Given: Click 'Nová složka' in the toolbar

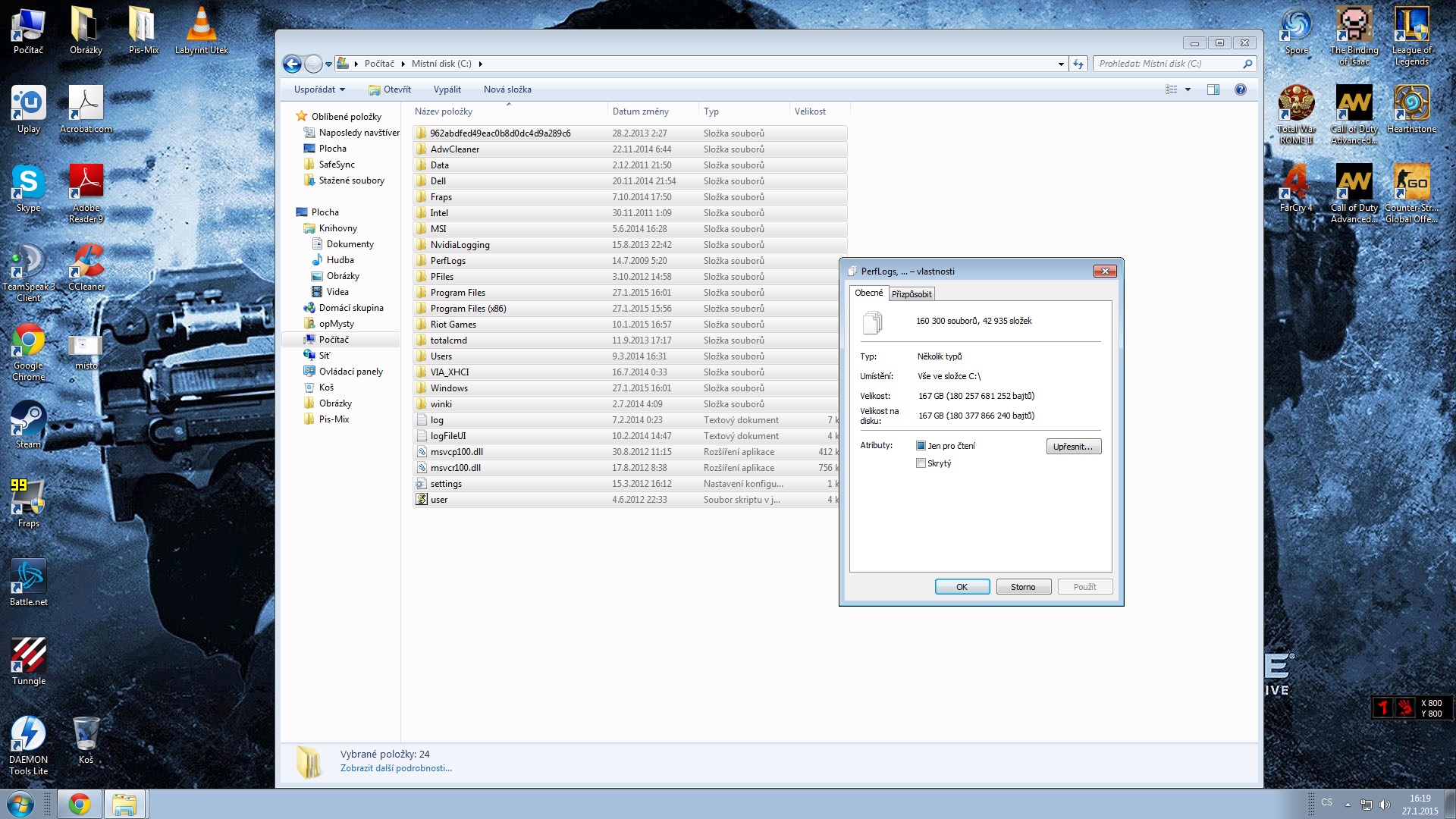Looking at the screenshot, I should pos(507,89).
